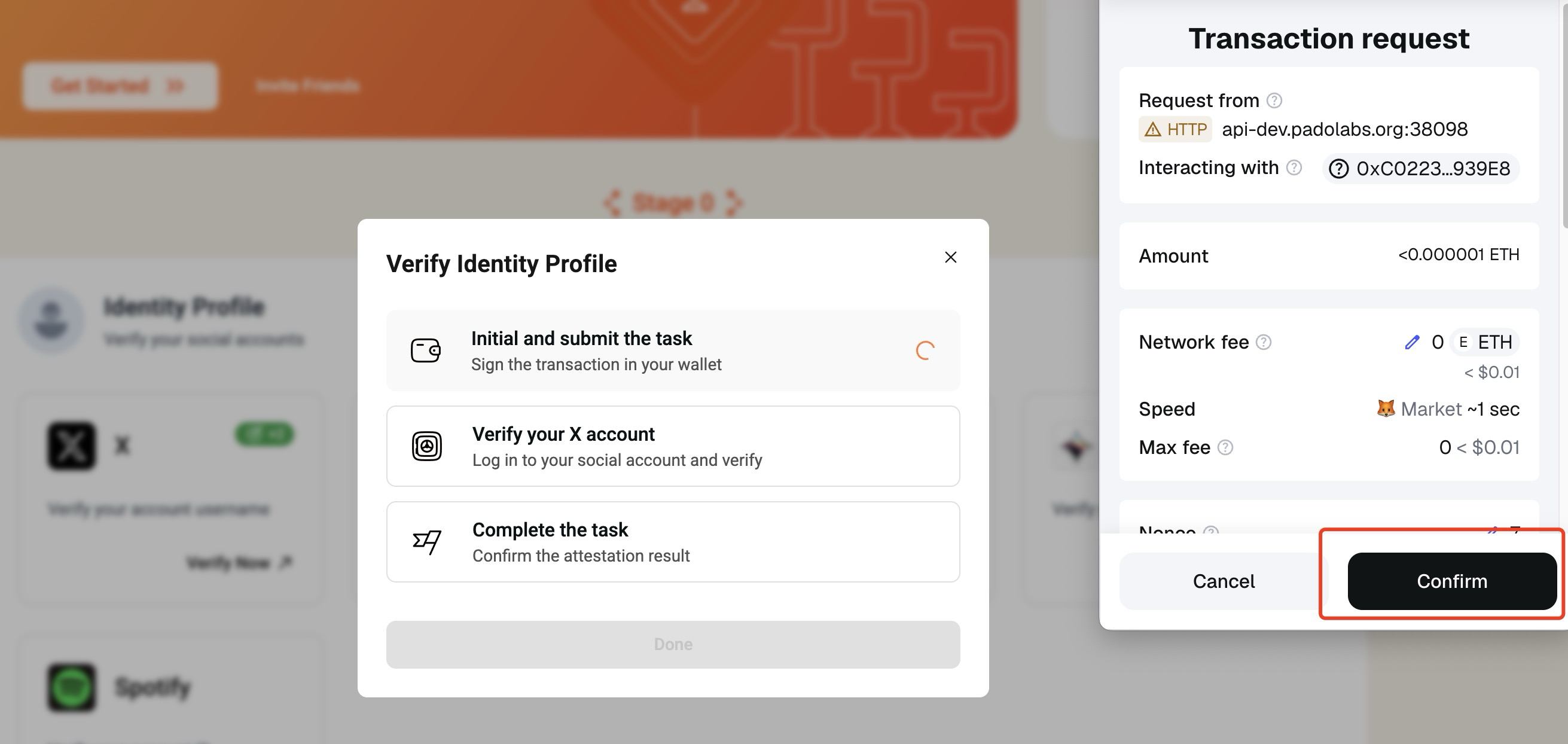Click the Network fee info icon
Image resolution: width=1568 pixels, height=744 pixels.
[1264, 343]
